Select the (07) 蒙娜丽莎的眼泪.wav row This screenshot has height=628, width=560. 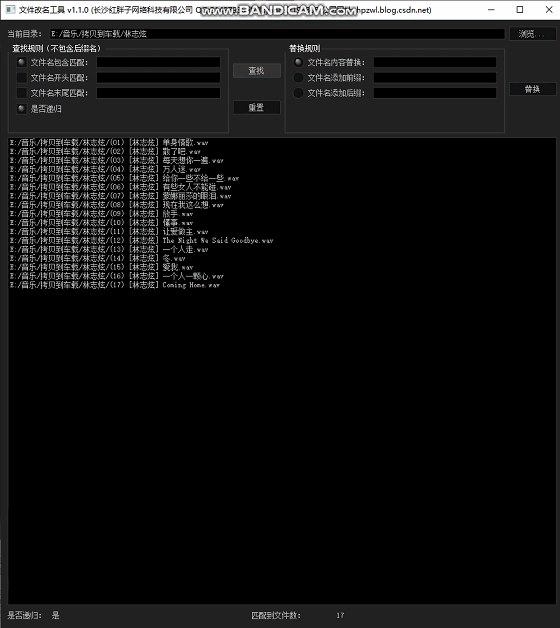coord(121,196)
